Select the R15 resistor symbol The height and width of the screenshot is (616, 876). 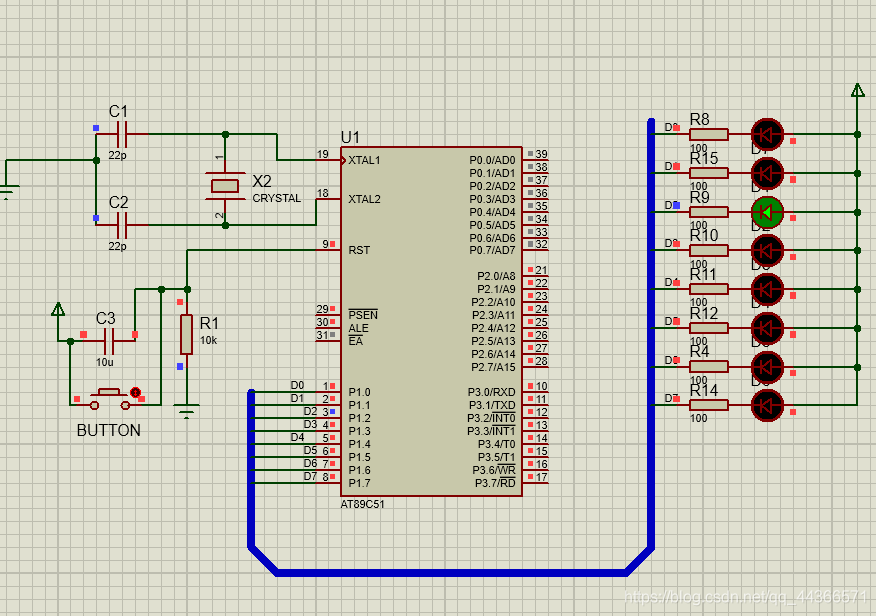coord(709,173)
